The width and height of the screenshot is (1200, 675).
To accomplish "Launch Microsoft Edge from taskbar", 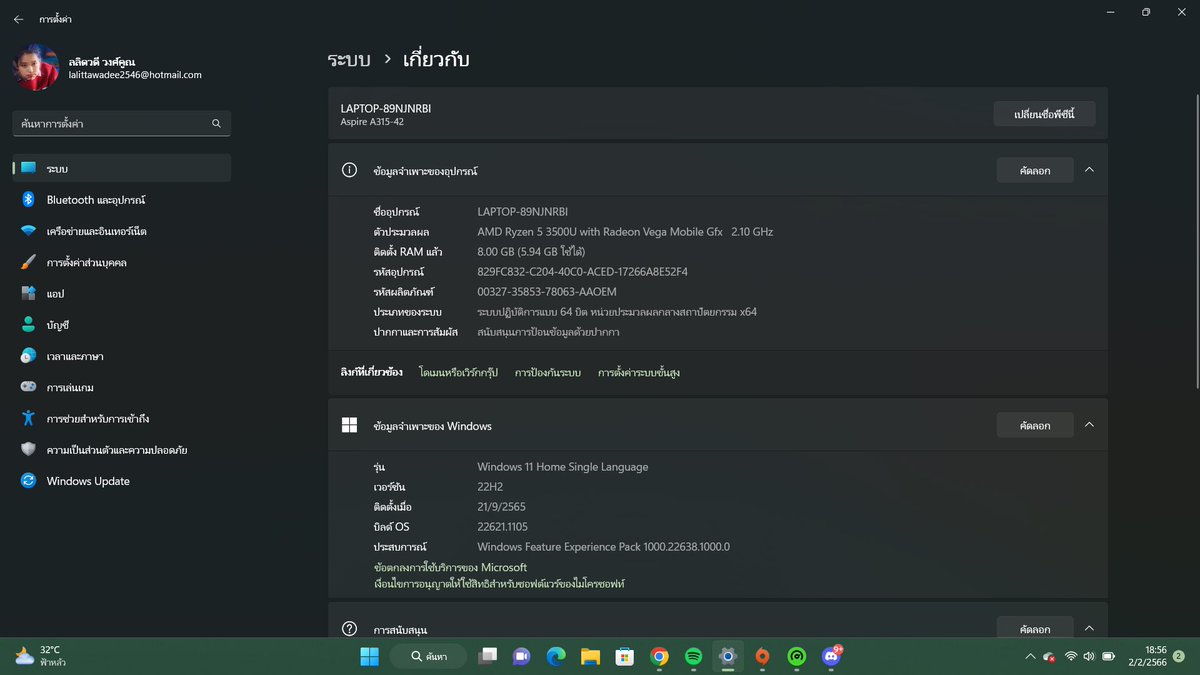I will [x=556, y=656].
